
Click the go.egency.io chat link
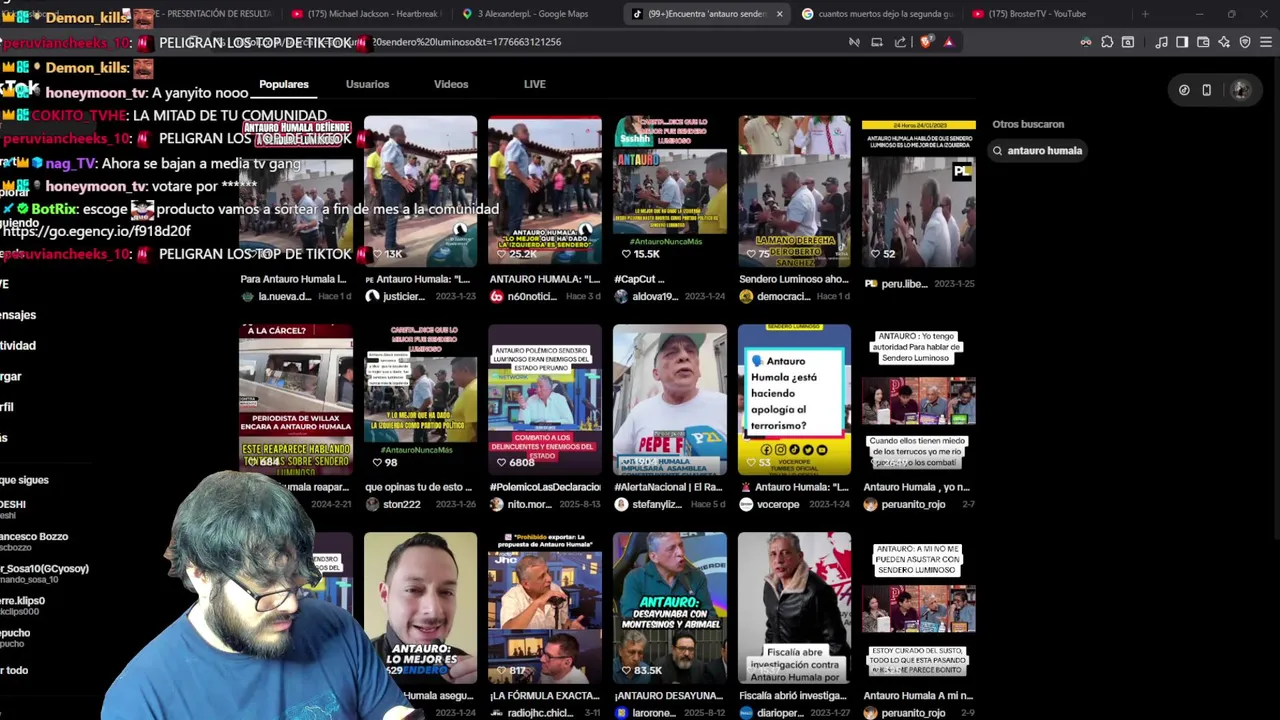[x=96, y=231]
